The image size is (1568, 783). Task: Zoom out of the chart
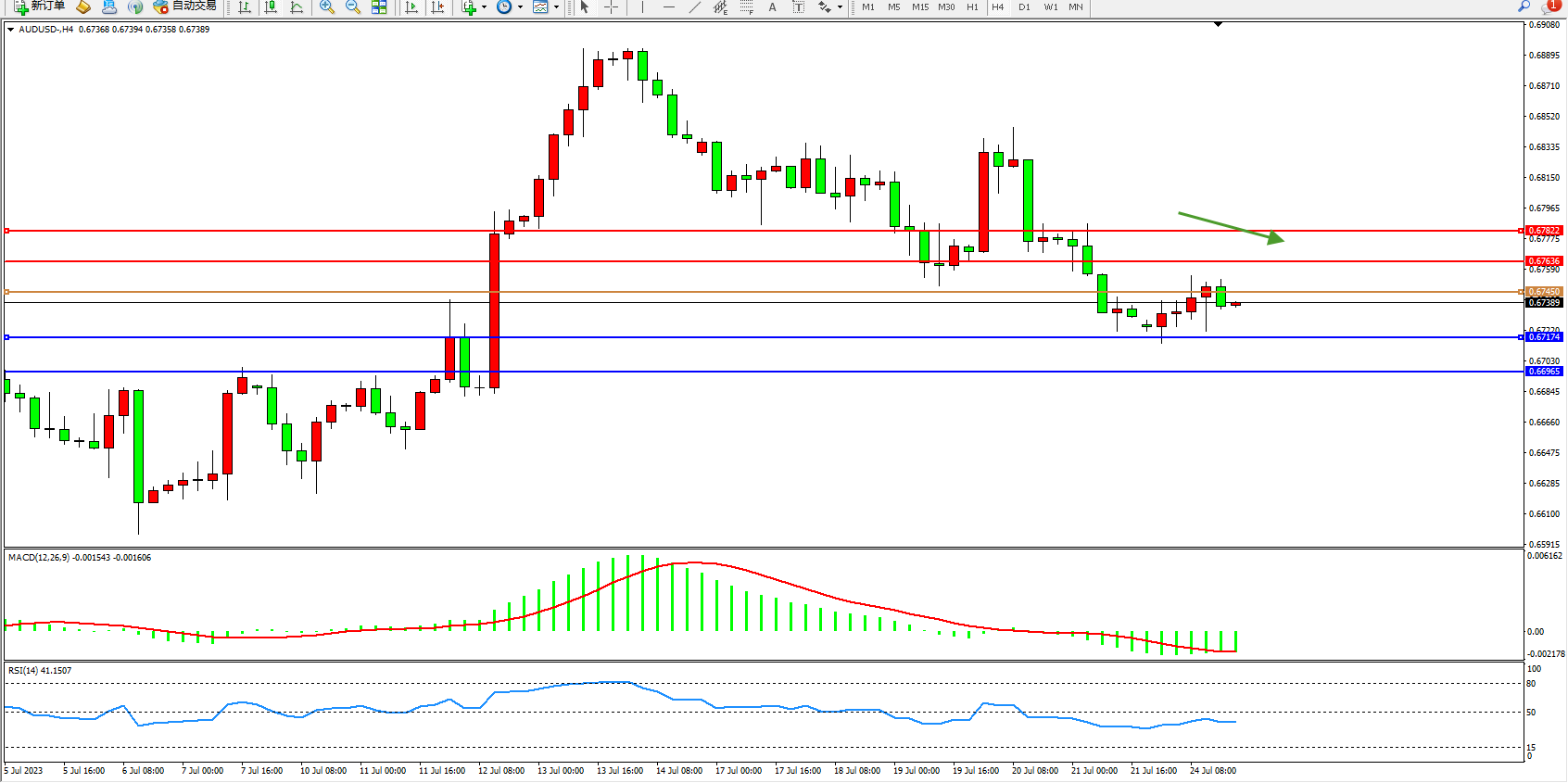(x=352, y=7)
